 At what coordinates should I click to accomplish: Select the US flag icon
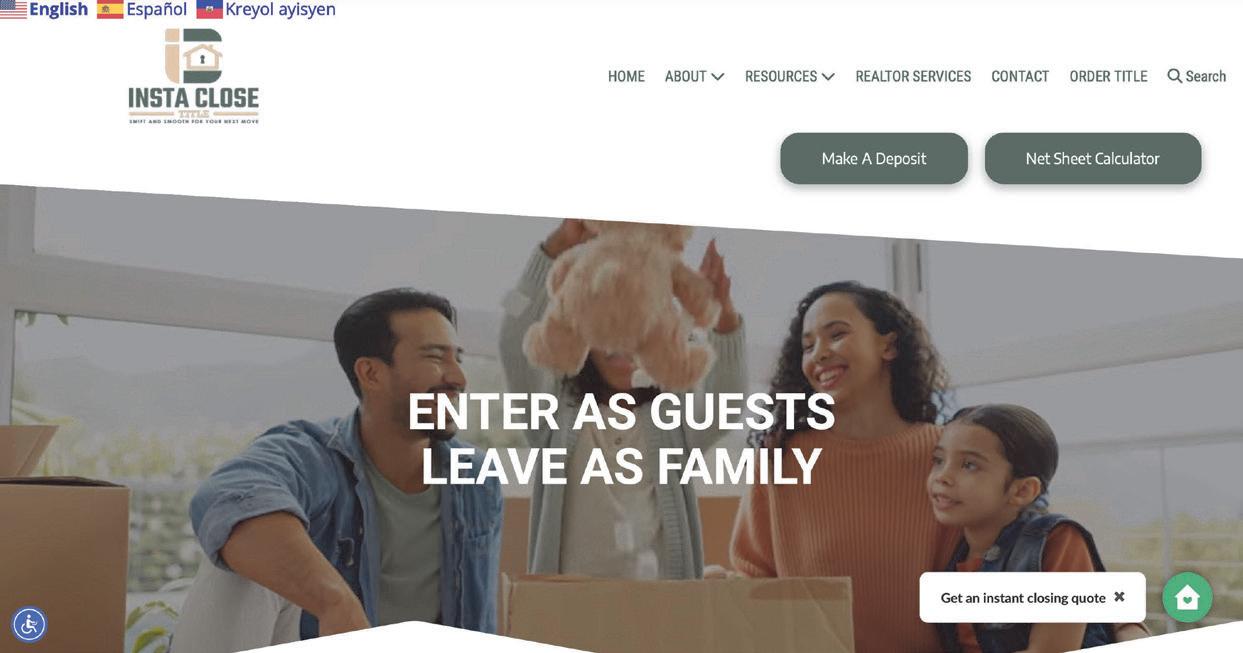[x=13, y=10]
